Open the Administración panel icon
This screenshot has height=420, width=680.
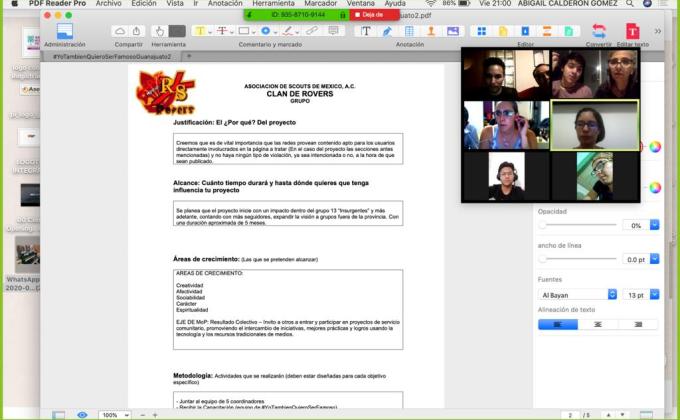click(65, 31)
